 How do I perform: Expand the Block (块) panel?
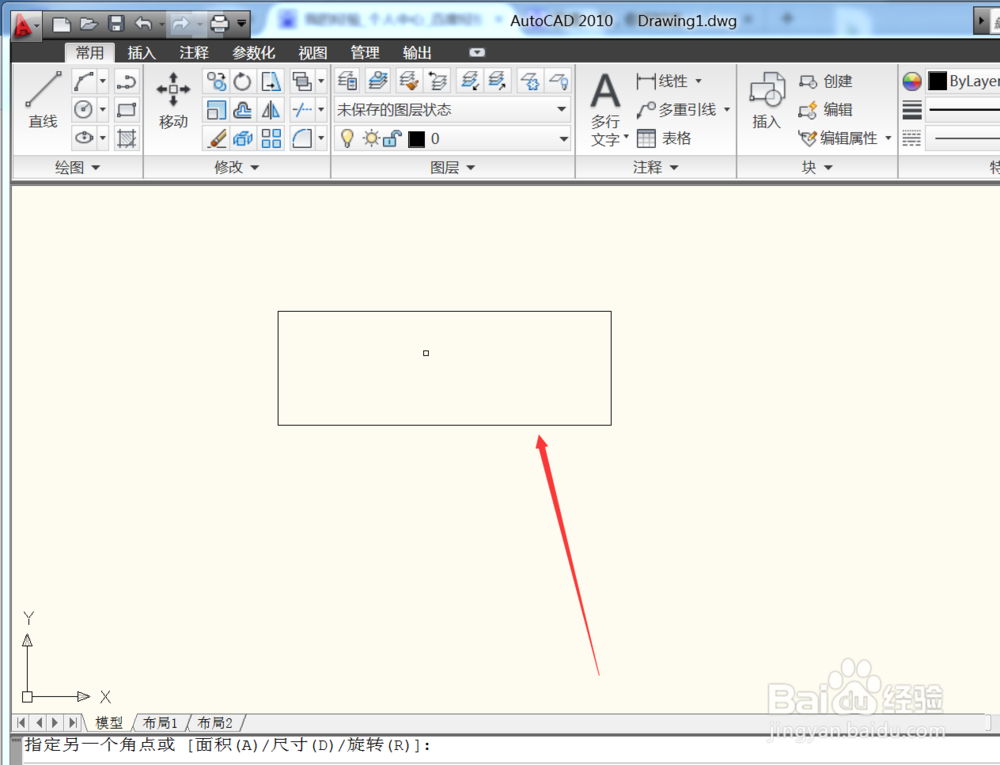817,168
